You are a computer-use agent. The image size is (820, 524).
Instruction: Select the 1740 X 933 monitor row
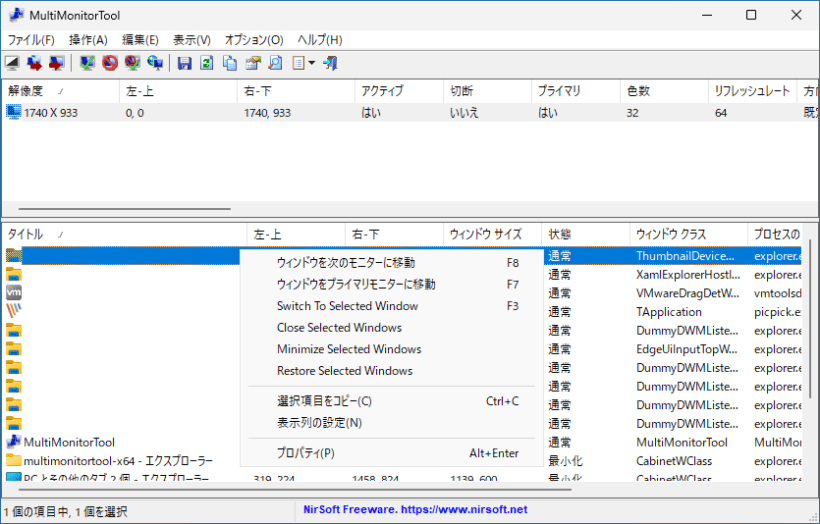pyautogui.click(x=410, y=112)
